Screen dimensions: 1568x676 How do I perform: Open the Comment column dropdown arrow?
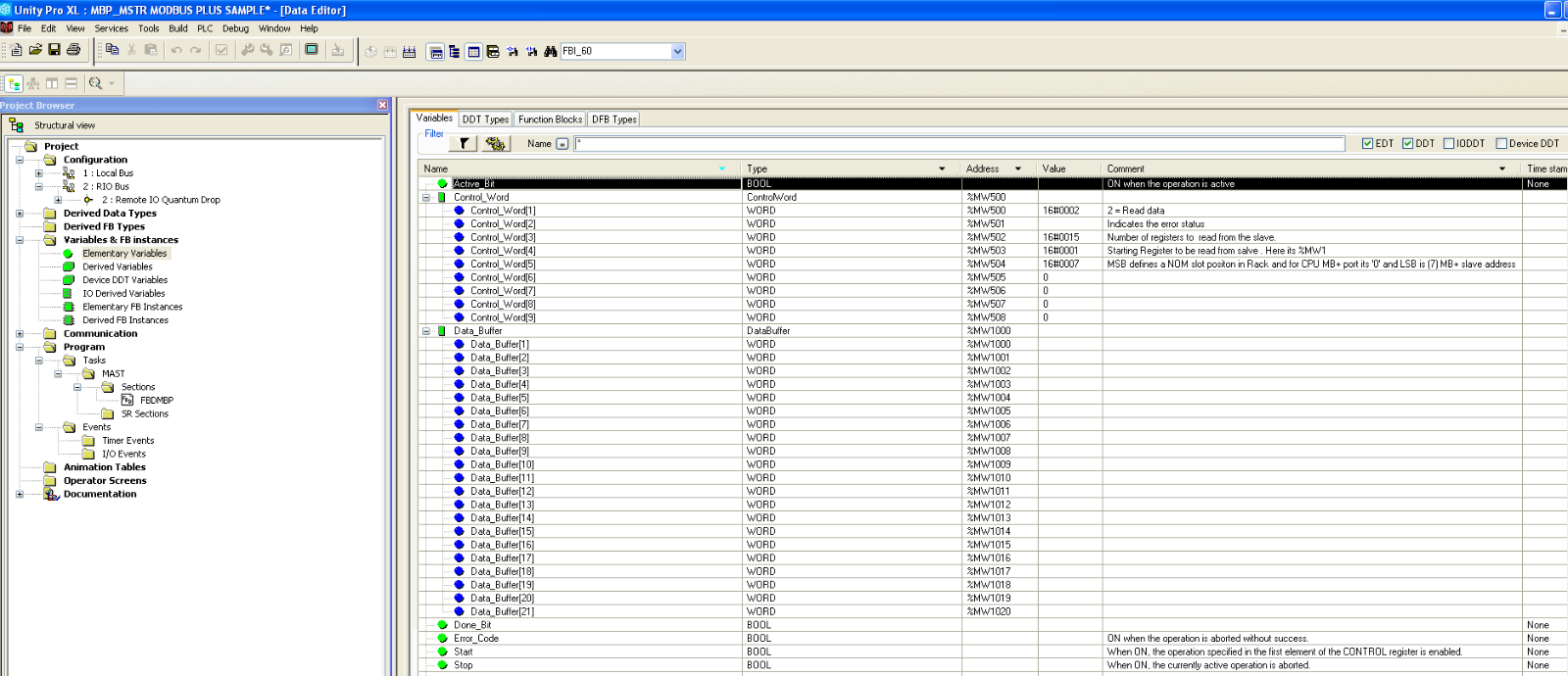1502,169
